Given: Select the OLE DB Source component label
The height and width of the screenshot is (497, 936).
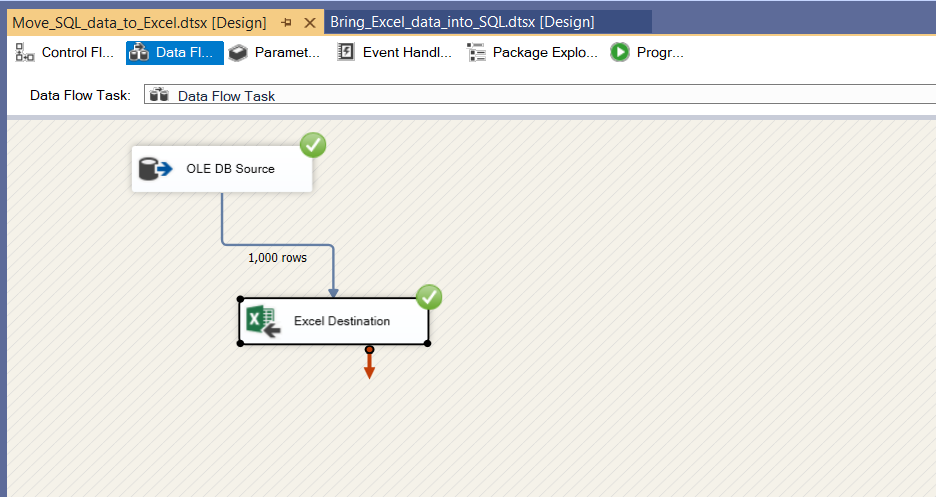Looking at the screenshot, I should click(x=230, y=169).
